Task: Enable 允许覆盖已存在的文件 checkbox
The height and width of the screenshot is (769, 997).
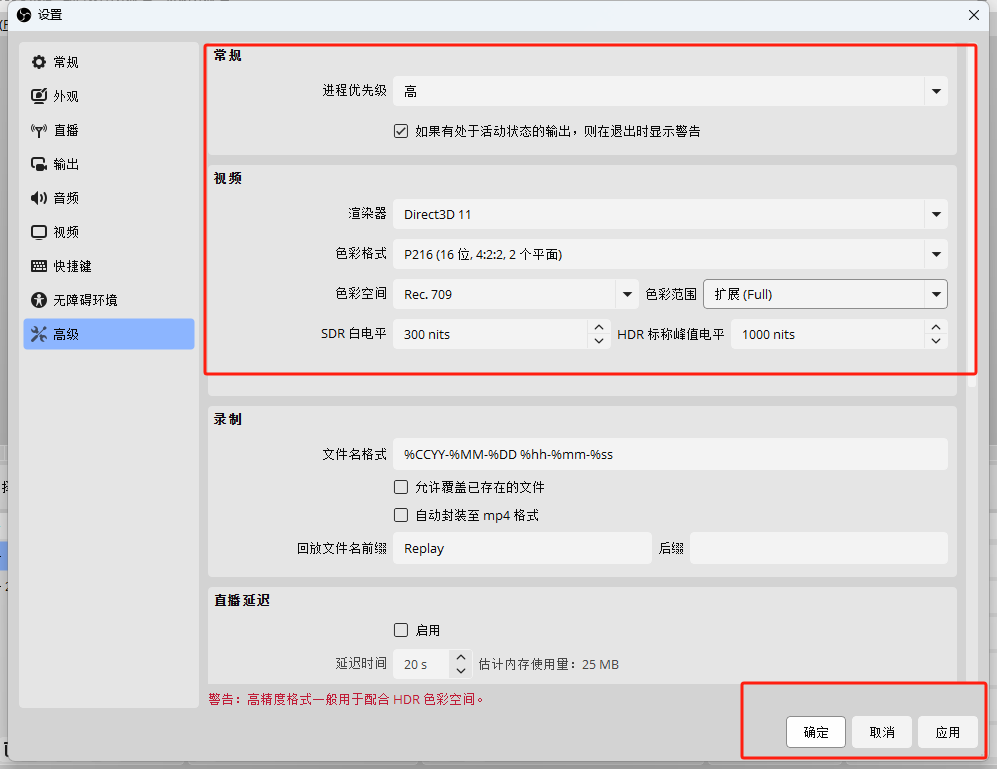Action: click(401, 487)
